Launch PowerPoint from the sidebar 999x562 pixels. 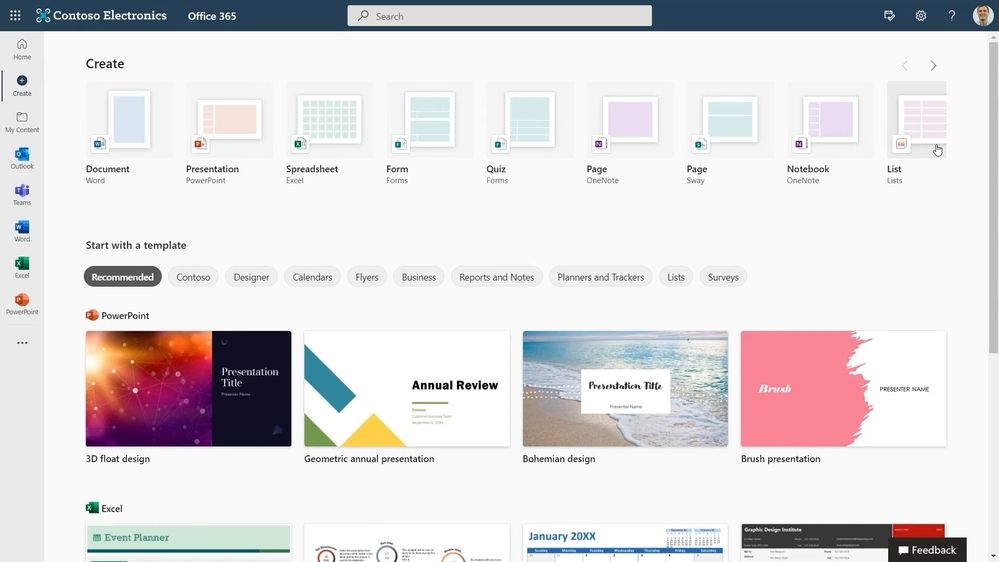(x=22, y=303)
